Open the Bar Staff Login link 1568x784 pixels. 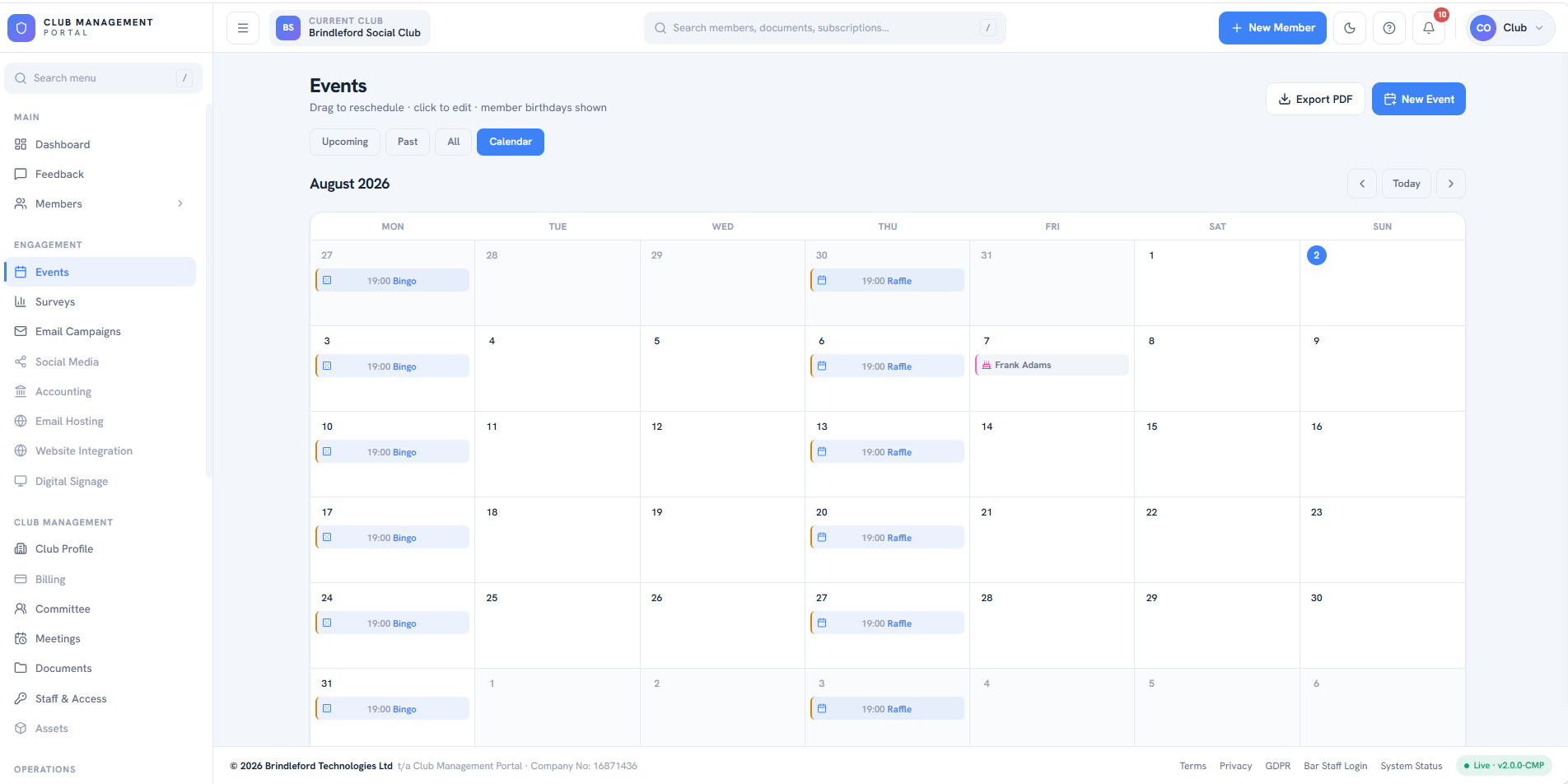[x=1335, y=766]
